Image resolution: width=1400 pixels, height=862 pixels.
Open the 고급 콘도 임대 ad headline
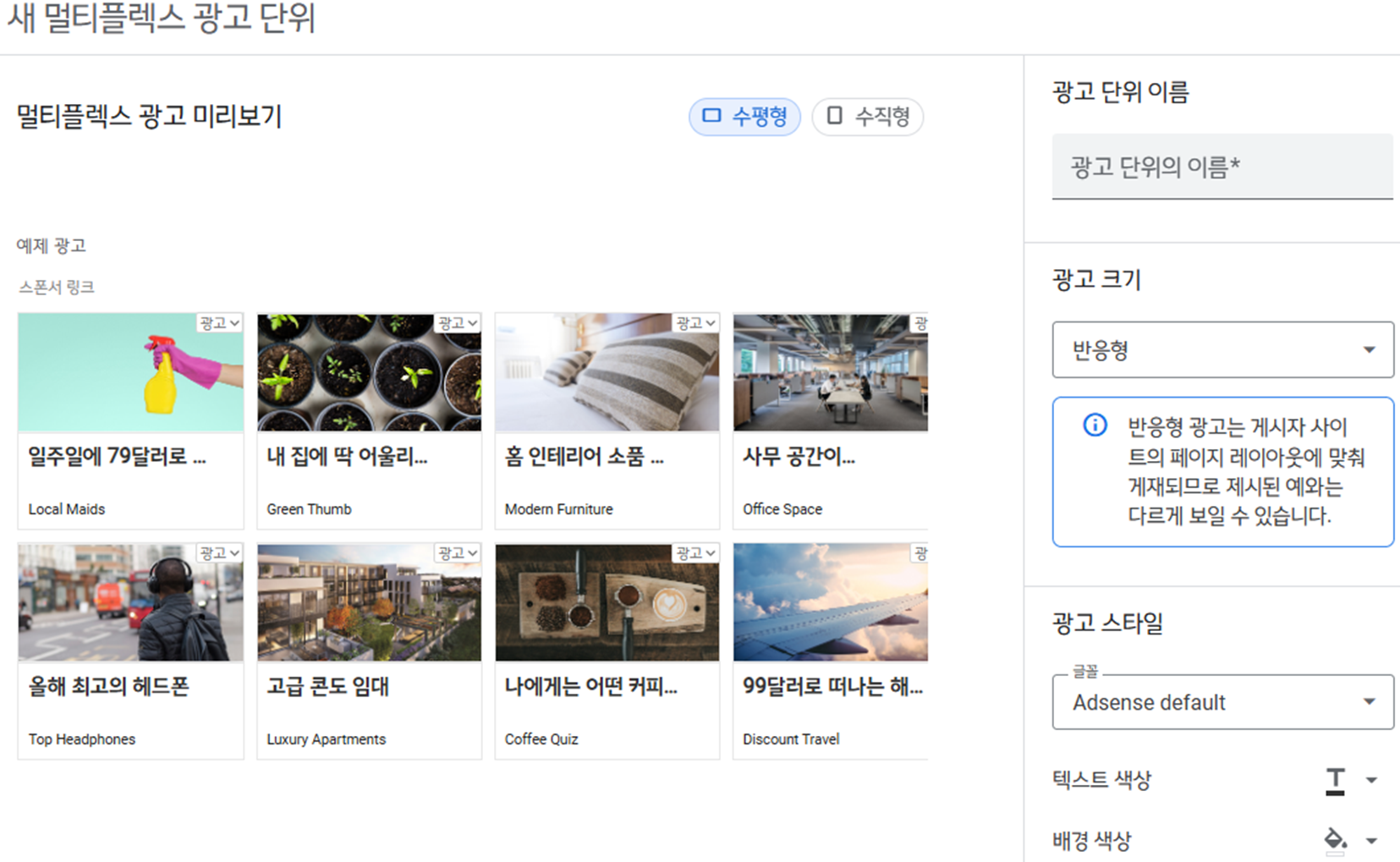point(327,686)
